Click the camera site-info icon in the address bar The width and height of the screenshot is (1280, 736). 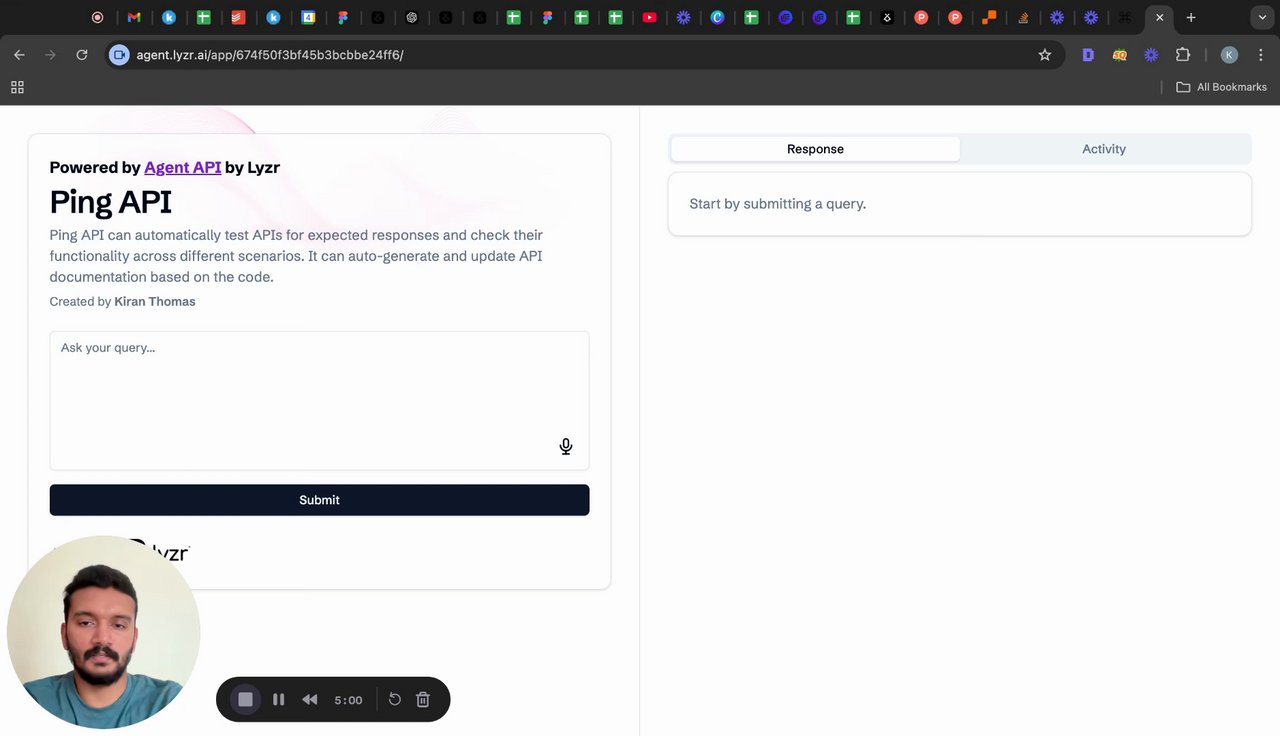(x=119, y=55)
